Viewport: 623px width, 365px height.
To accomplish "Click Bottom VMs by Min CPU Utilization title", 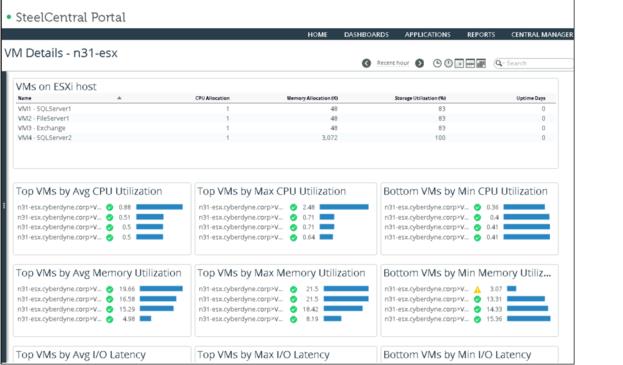I will (465, 191).
